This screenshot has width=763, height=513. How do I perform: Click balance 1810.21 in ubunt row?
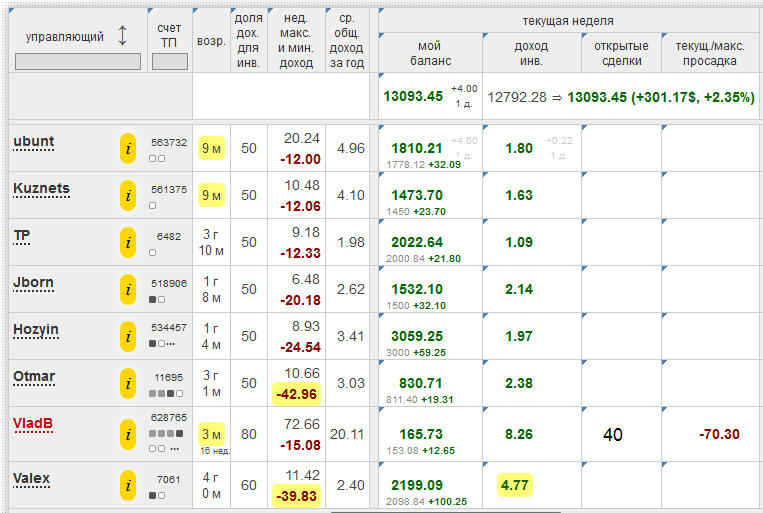[x=417, y=148]
